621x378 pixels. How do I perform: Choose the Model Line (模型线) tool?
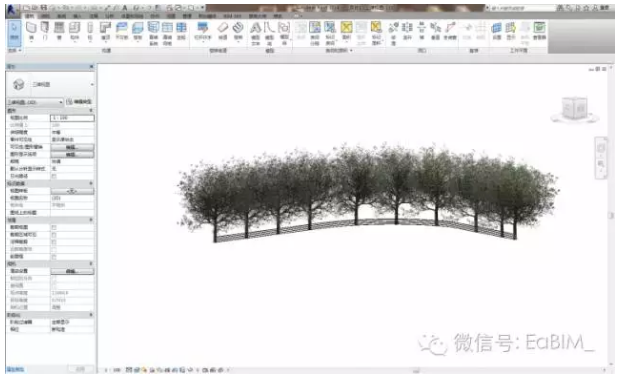point(269,33)
